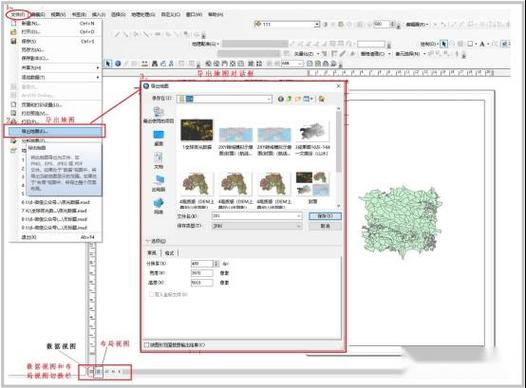526x388 pixels.
Task: Select the Network shortcut in dialog sidebar
Action: [159, 206]
